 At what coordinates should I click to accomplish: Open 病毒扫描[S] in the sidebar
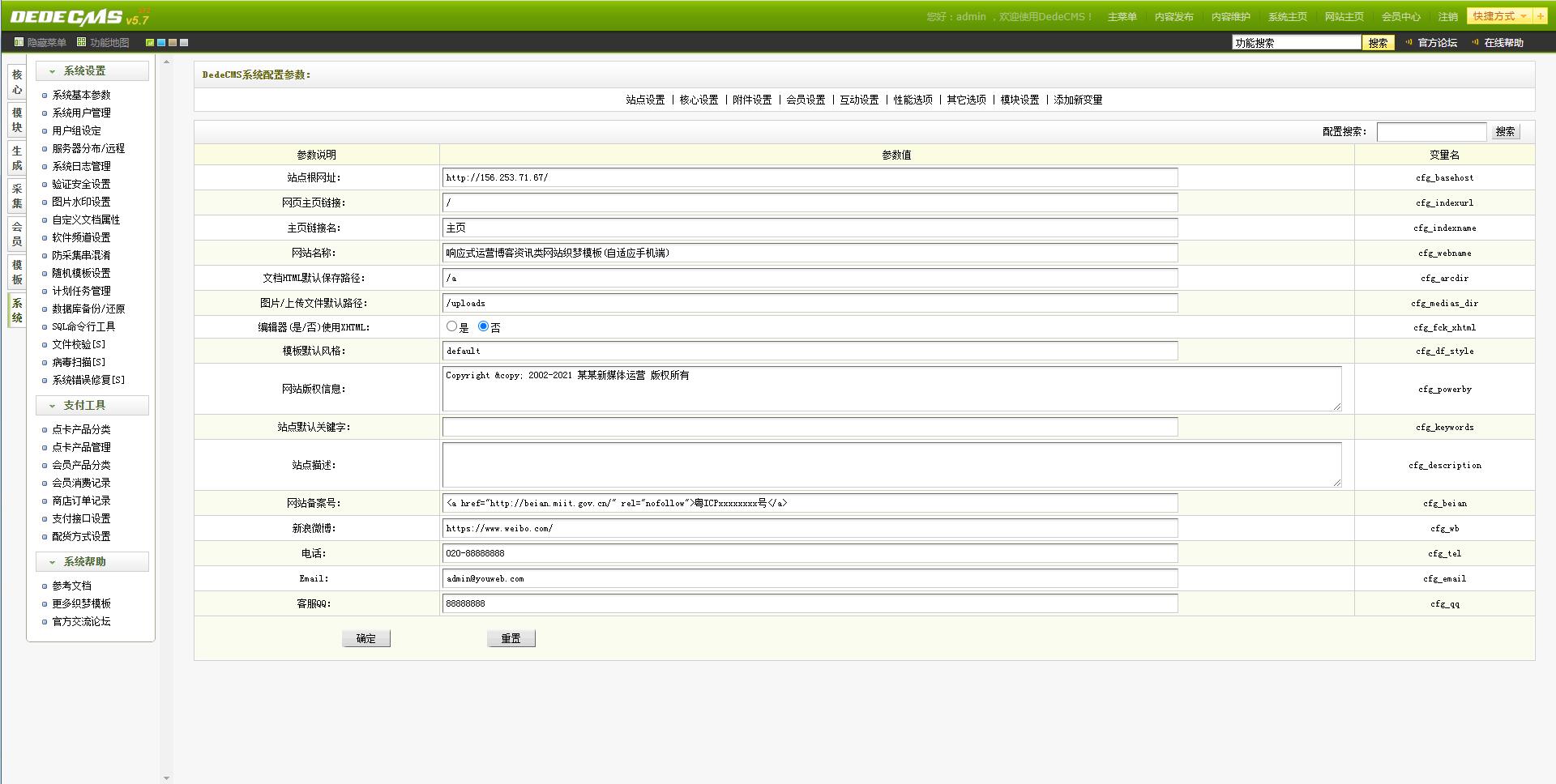(x=79, y=362)
